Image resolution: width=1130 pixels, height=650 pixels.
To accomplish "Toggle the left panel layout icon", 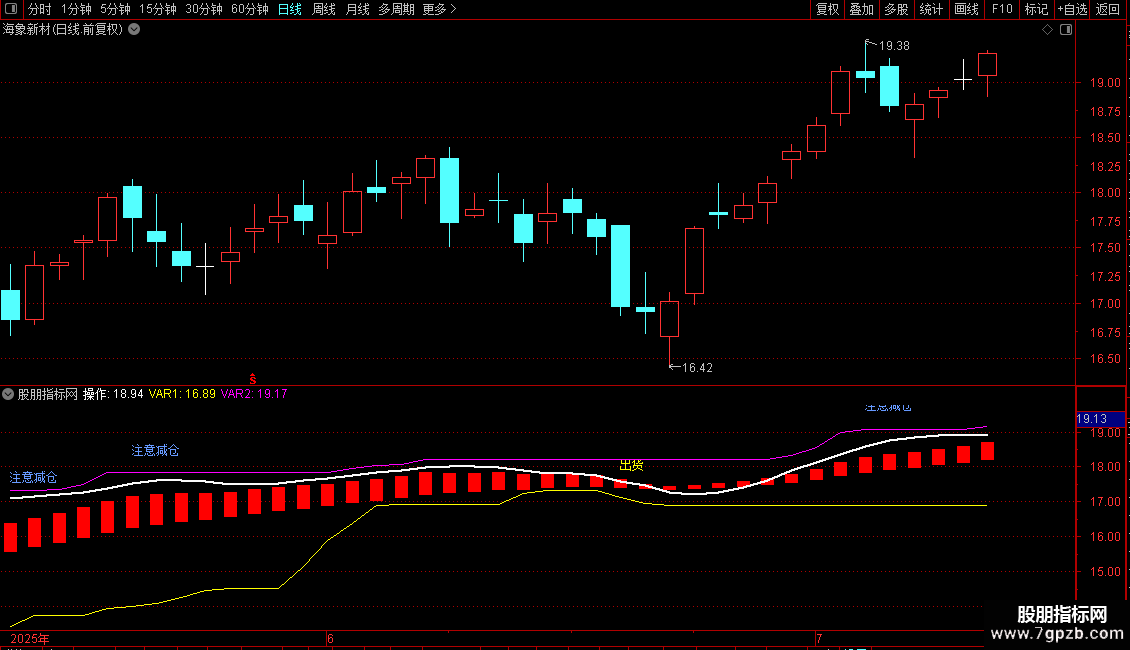I will 11,9.
